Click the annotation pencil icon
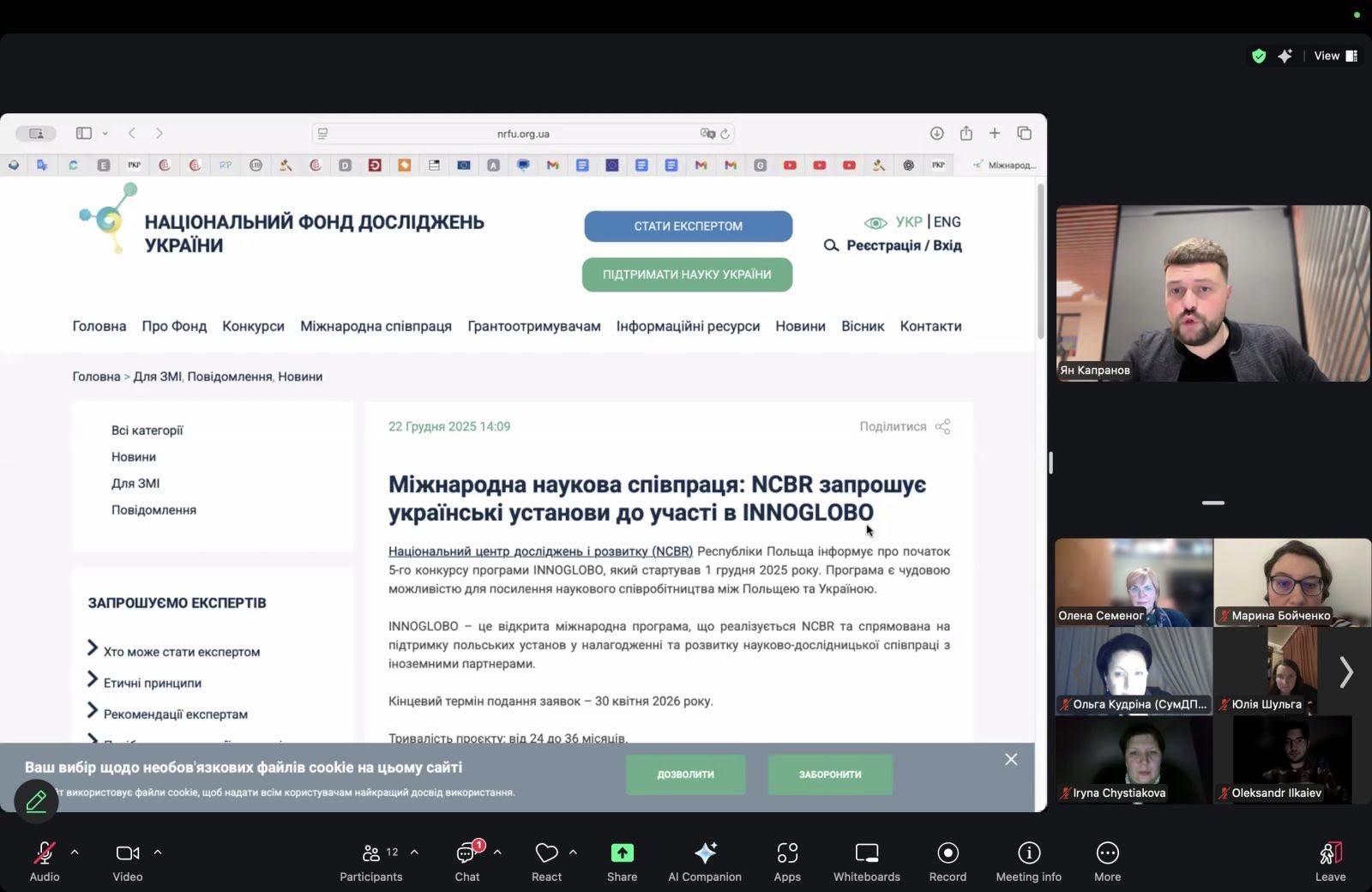This screenshot has height=892, width=1372. point(36,801)
